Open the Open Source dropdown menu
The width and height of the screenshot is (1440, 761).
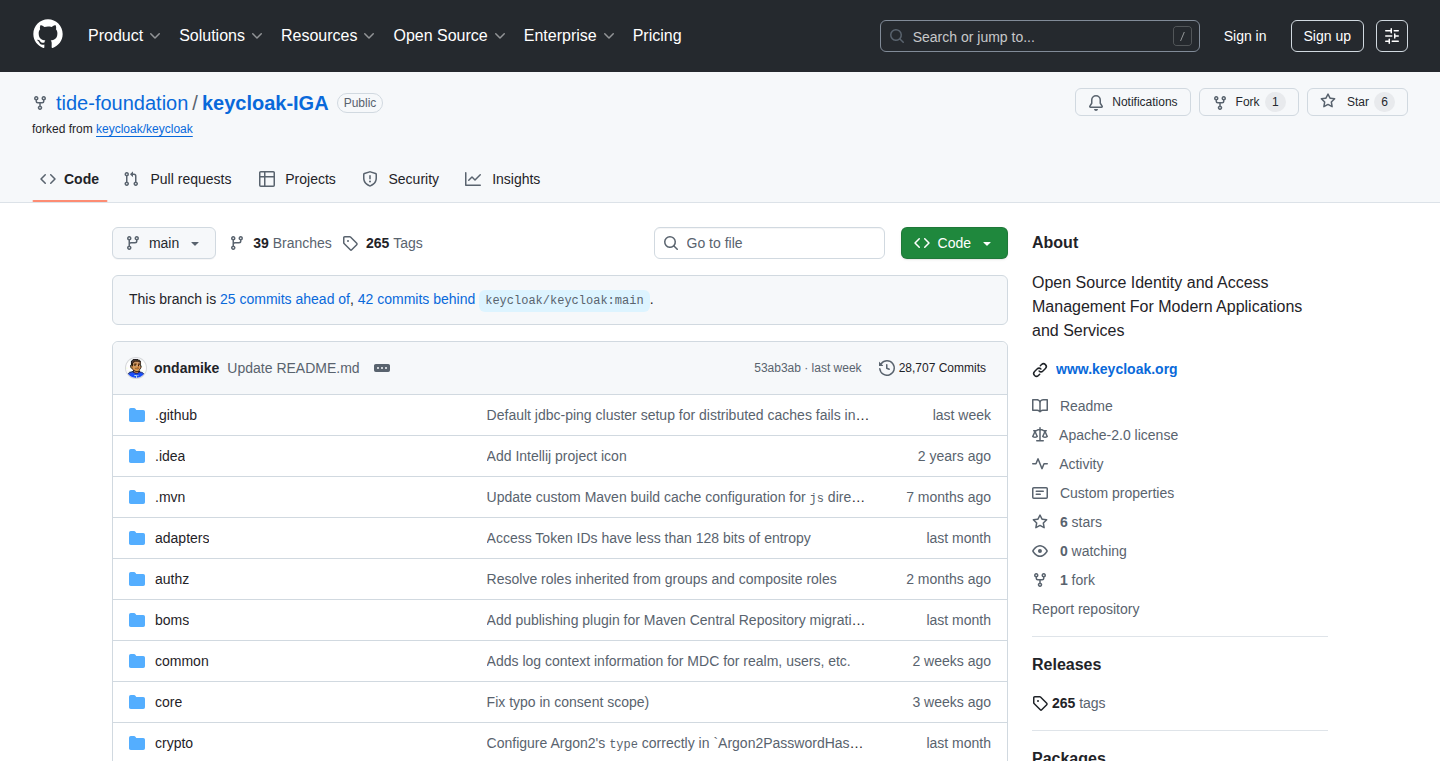tap(449, 36)
